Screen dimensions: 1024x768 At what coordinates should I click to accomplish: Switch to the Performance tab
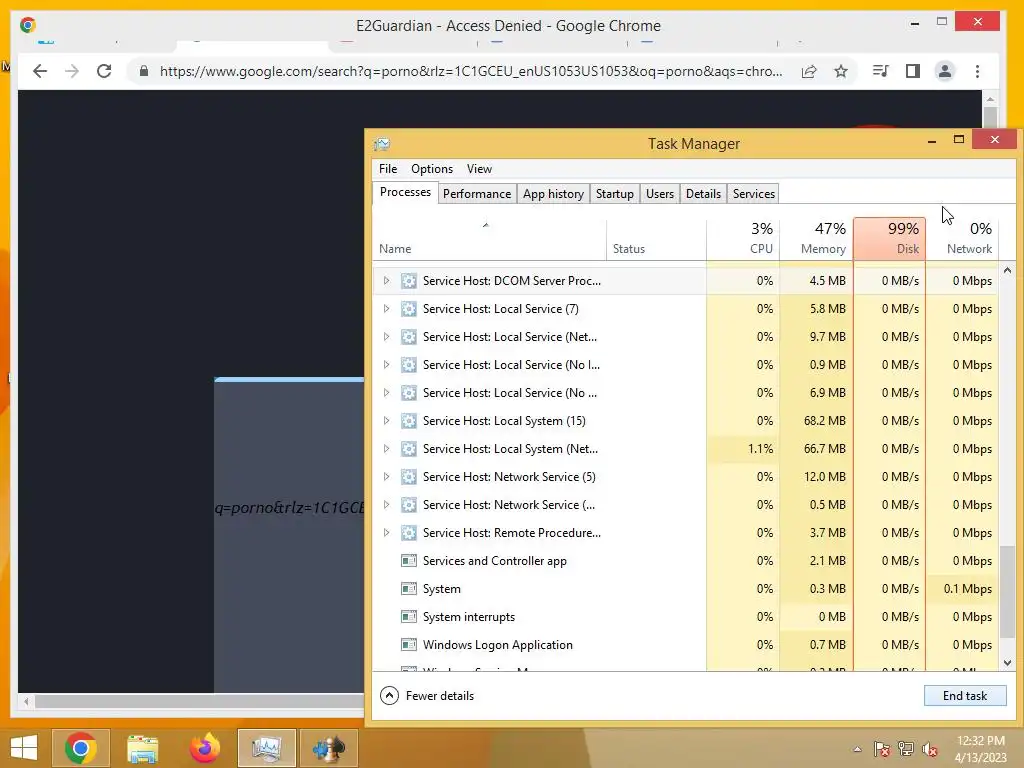[x=477, y=194]
